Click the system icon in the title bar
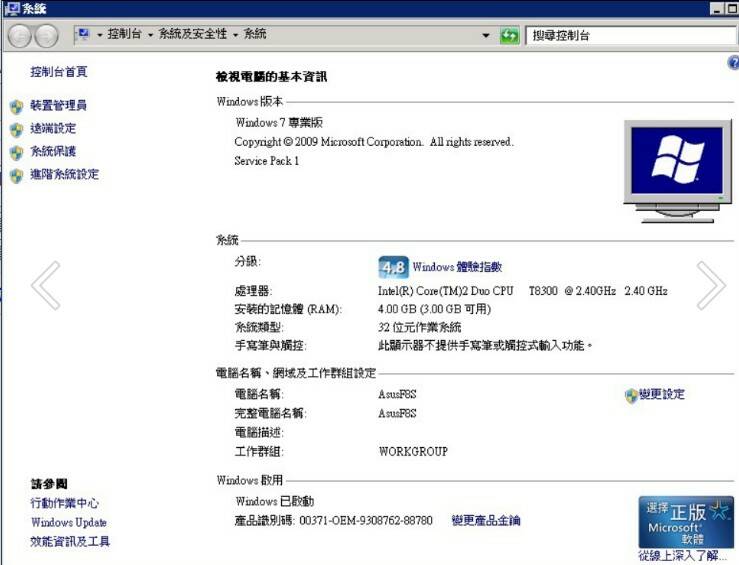Viewport: 739px width, 565px height. 12,8
